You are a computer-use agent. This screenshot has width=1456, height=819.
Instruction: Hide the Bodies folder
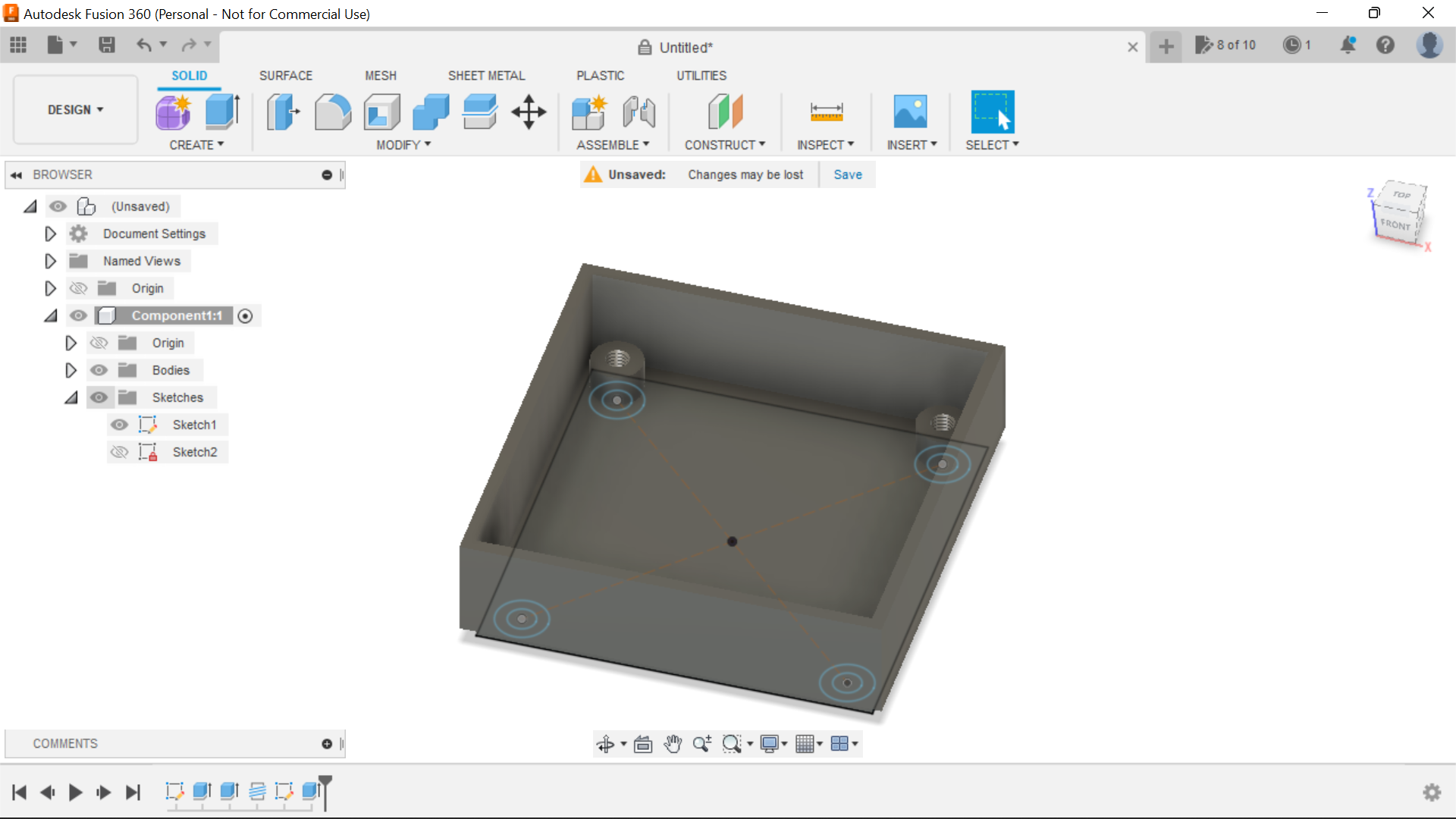(99, 370)
